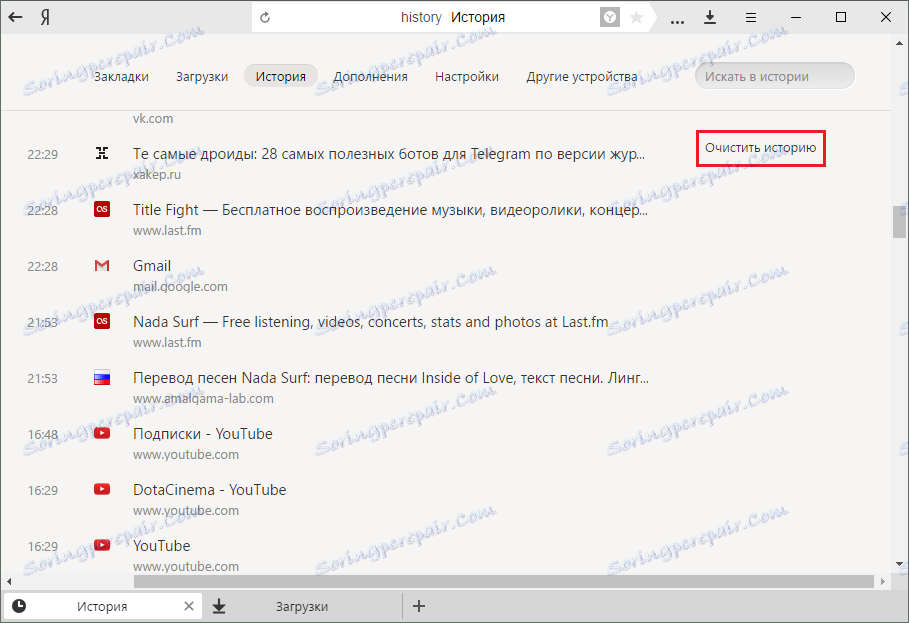Click the vk.com domain text
The height and width of the screenshot is (623, 909).
coord(153,118)
